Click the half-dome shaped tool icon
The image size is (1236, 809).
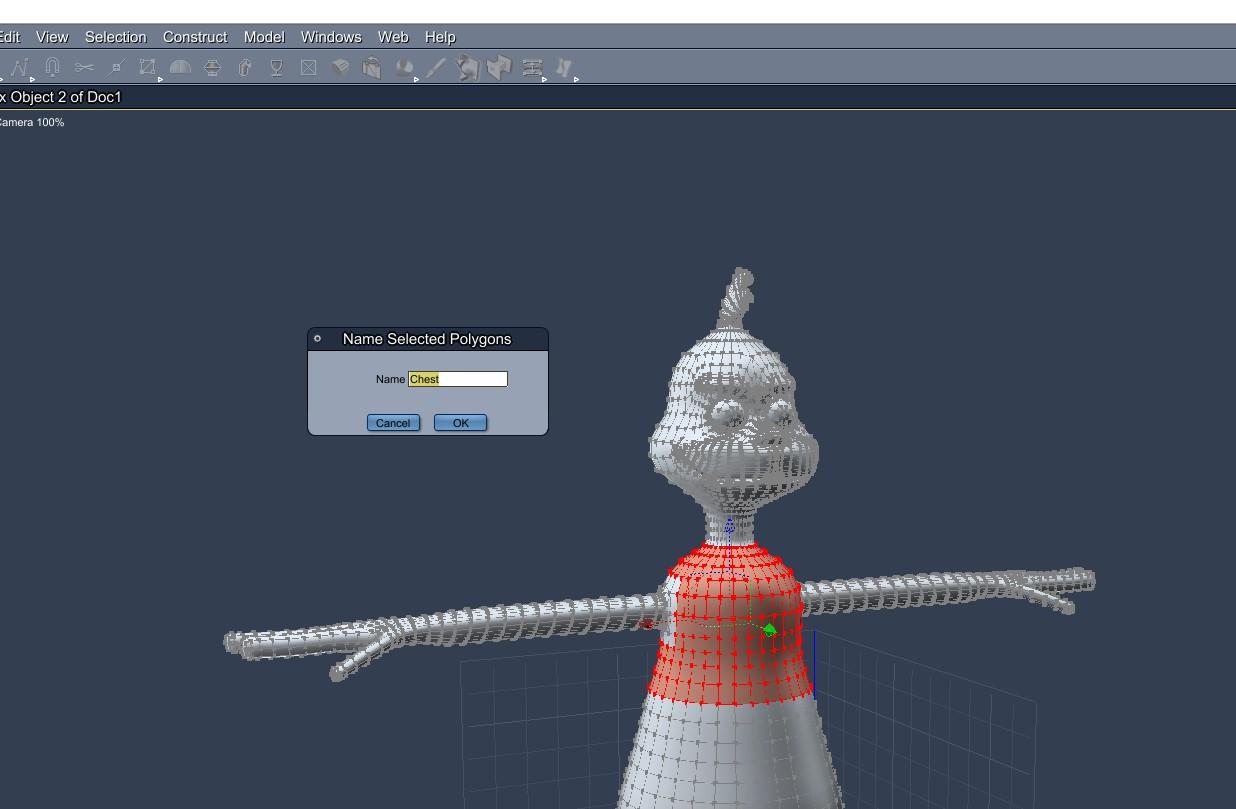(180, 67)
